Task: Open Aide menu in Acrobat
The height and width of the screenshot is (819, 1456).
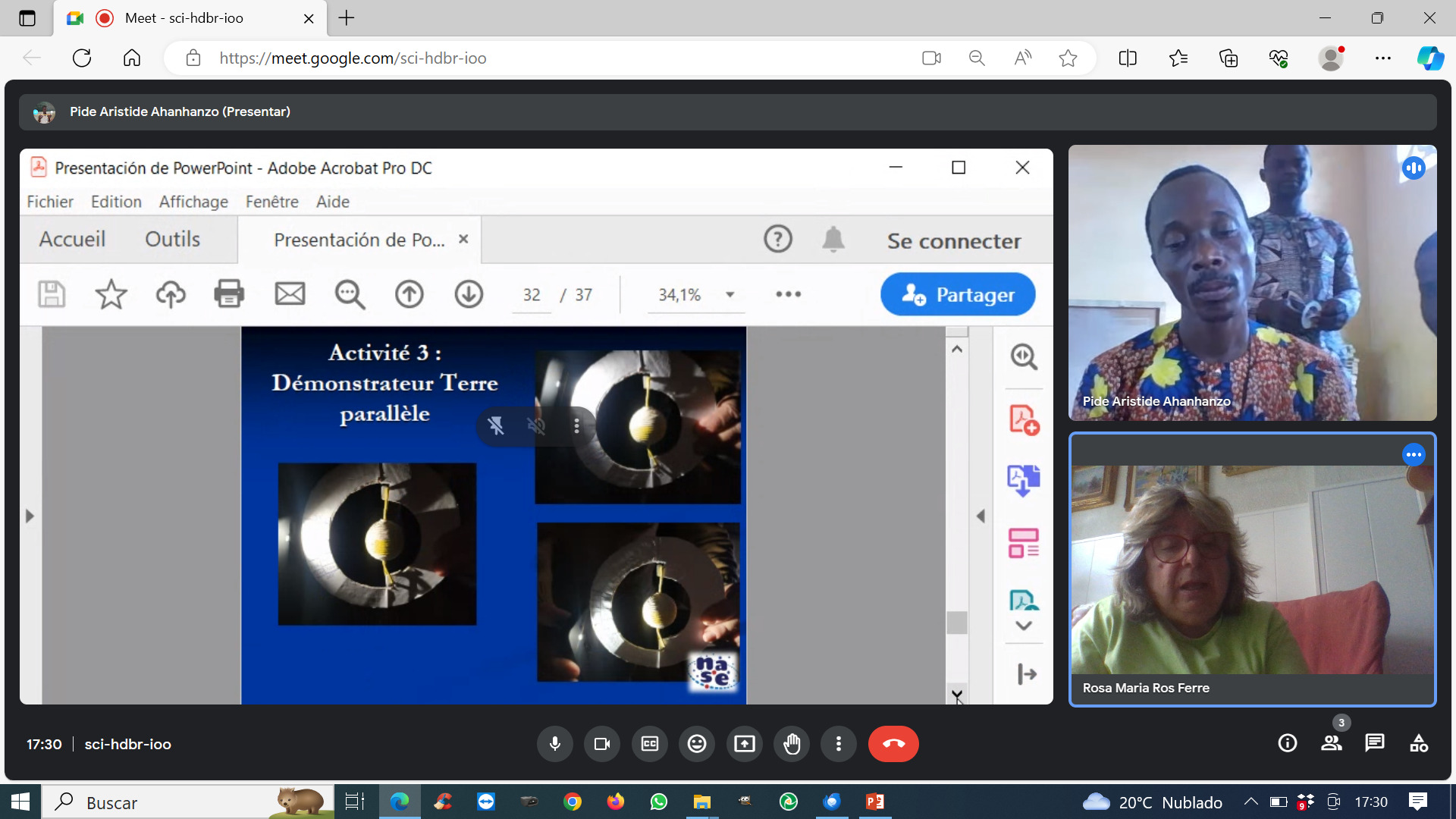Action: (x=333, y=202)
